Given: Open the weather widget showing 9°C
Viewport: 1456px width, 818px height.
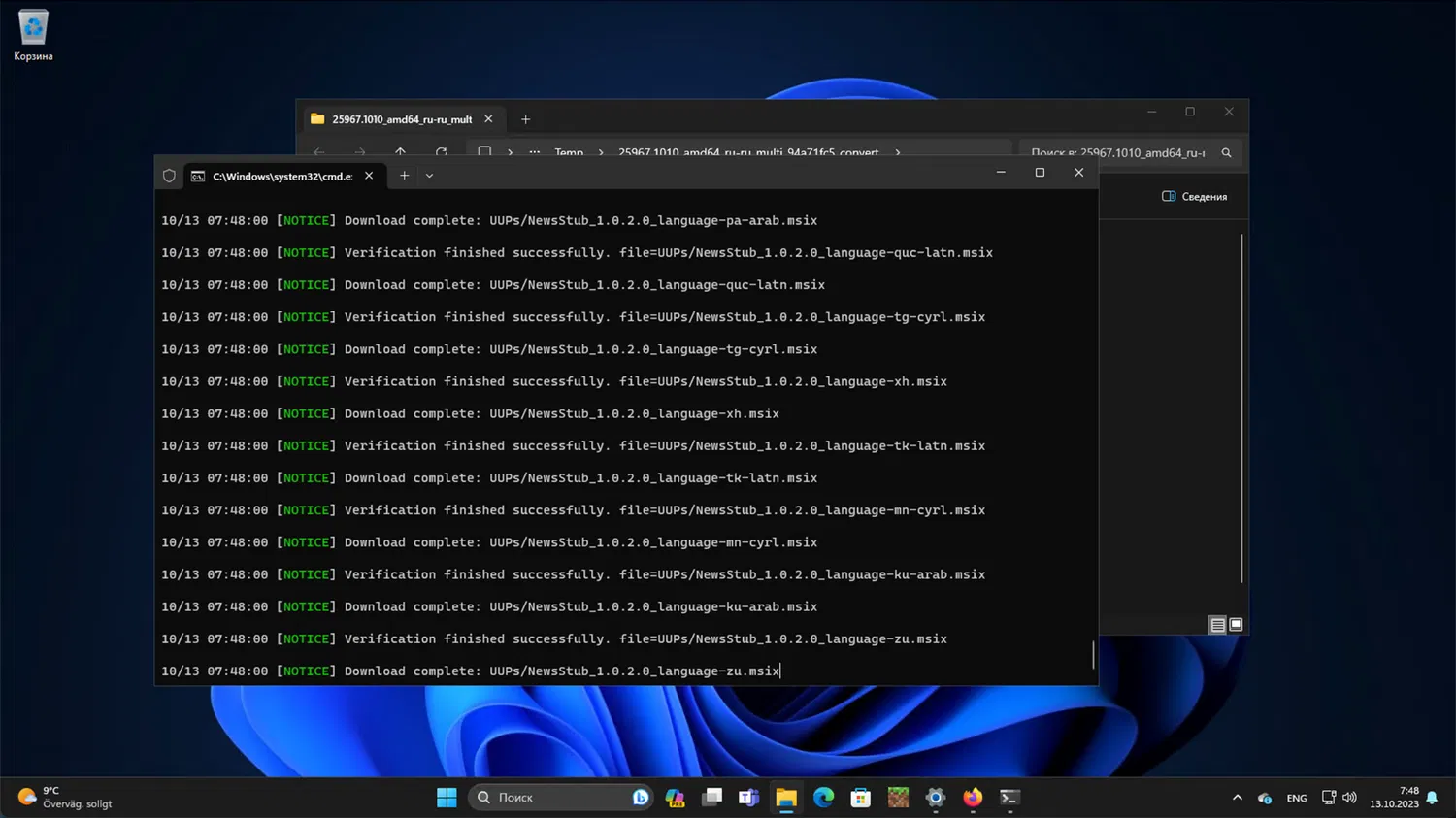Looking at the screenshot, I should click(x=64, y=798).
